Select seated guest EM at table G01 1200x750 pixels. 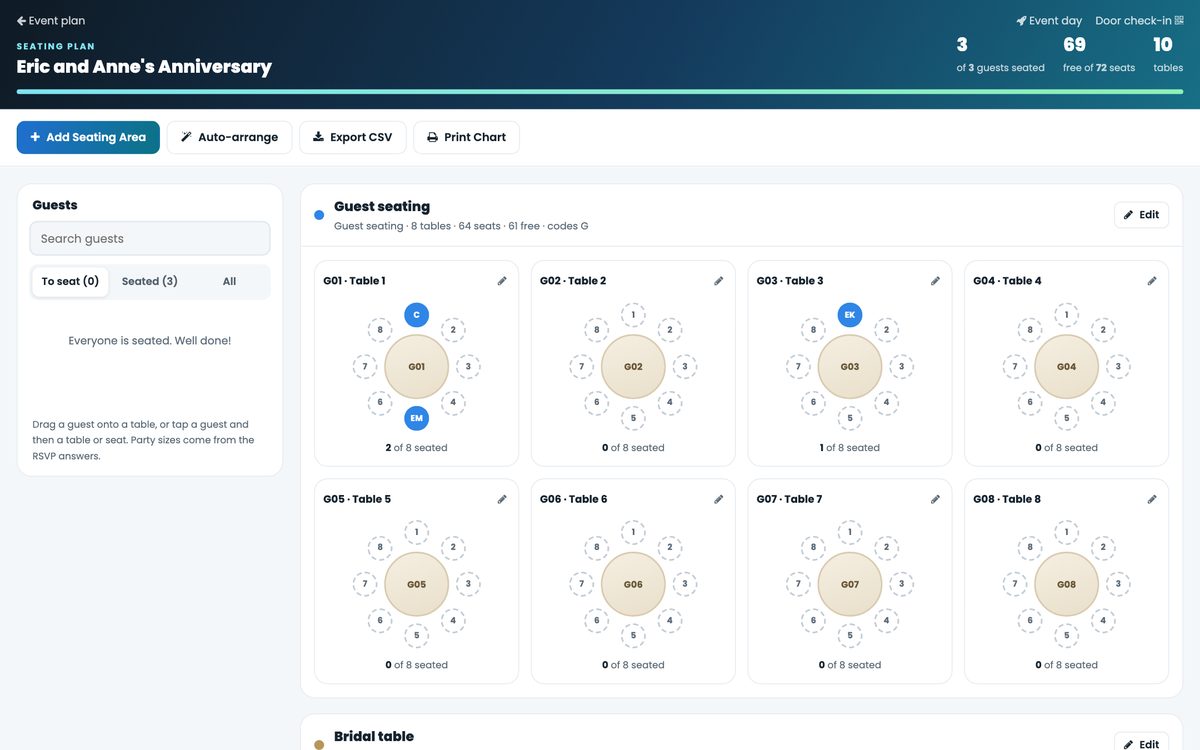pos(417,418)
